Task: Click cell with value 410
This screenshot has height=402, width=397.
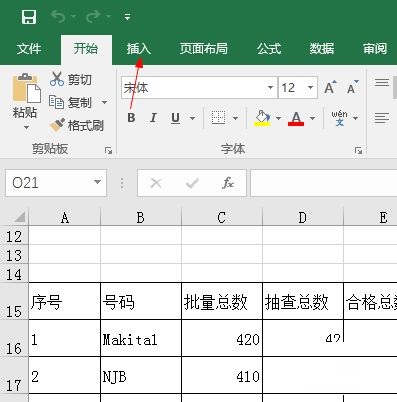Action: [x=222, y=375]
